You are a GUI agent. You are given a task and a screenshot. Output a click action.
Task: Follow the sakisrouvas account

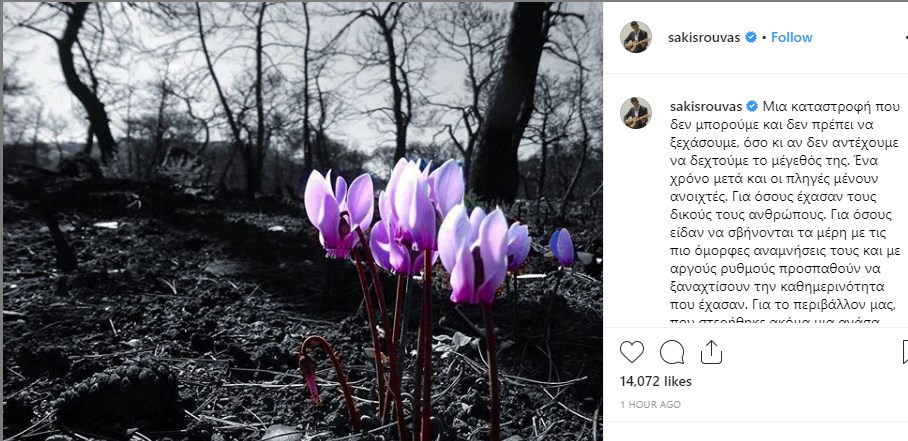(791, 37)
